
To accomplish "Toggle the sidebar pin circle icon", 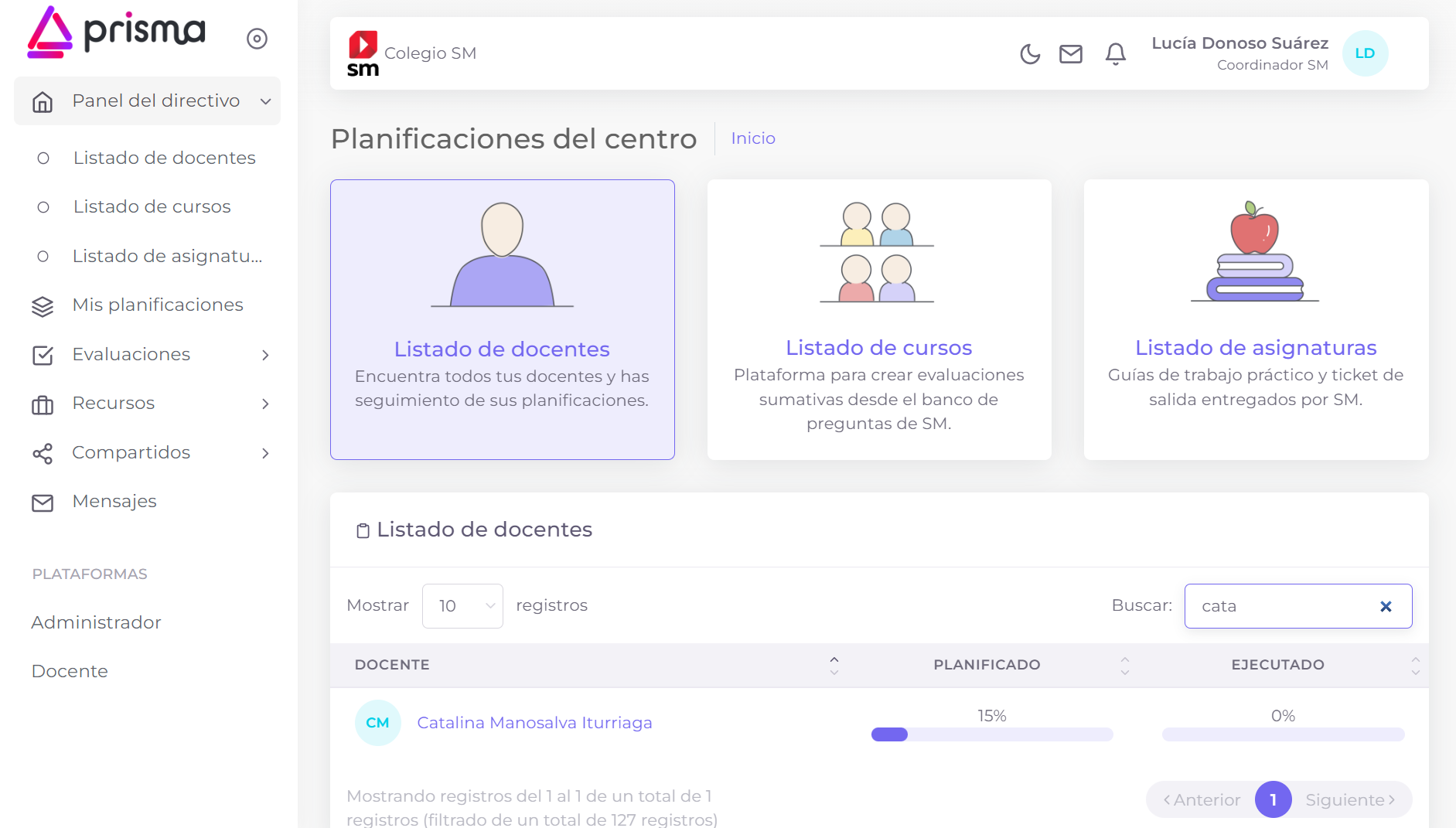I will point(257,39).
